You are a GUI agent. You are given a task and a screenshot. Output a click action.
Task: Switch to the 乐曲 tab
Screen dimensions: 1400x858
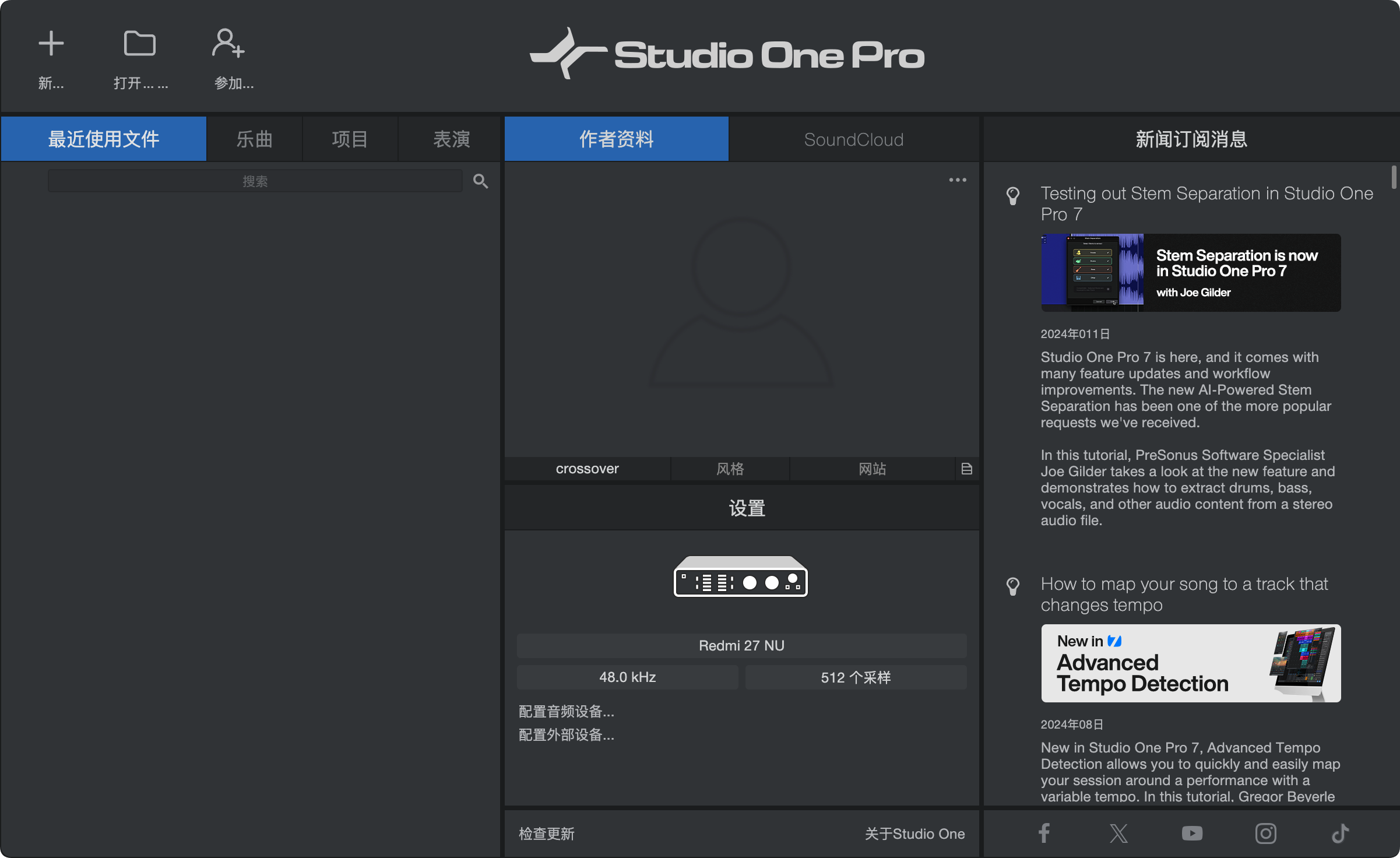coord(254,140)
